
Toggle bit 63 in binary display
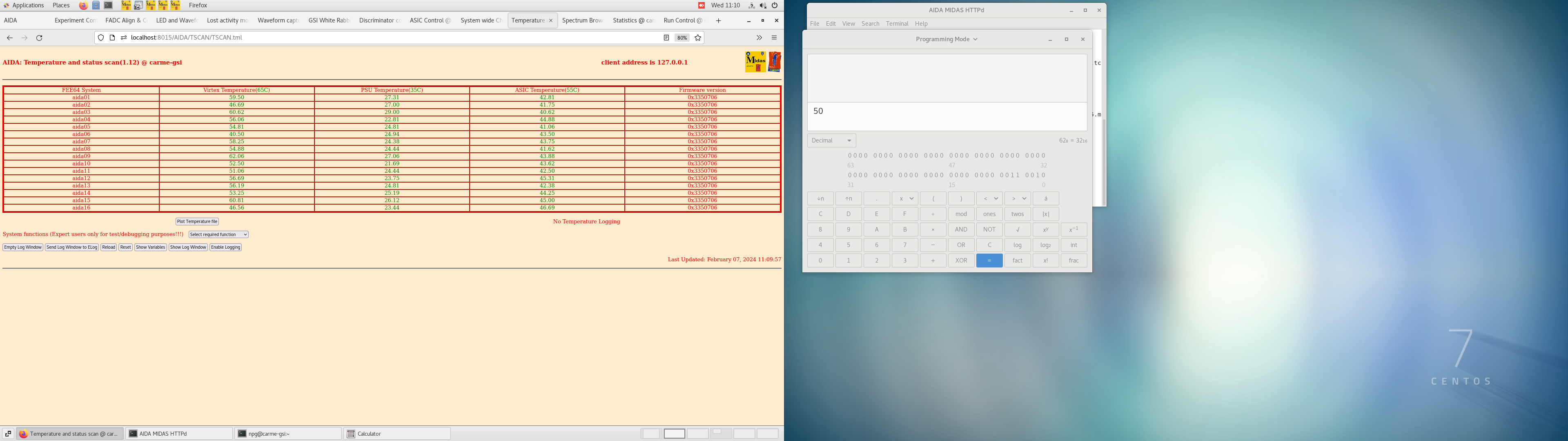point(850,156)
